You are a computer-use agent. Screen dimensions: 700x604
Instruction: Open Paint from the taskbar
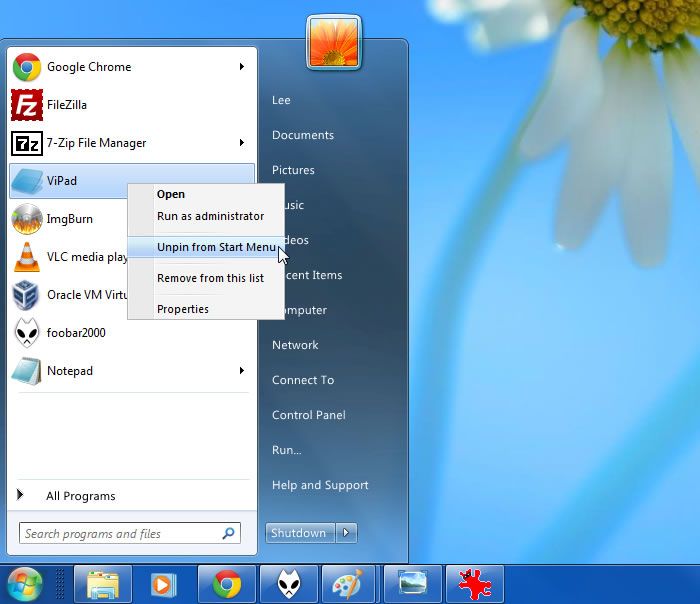pos(348,584)
